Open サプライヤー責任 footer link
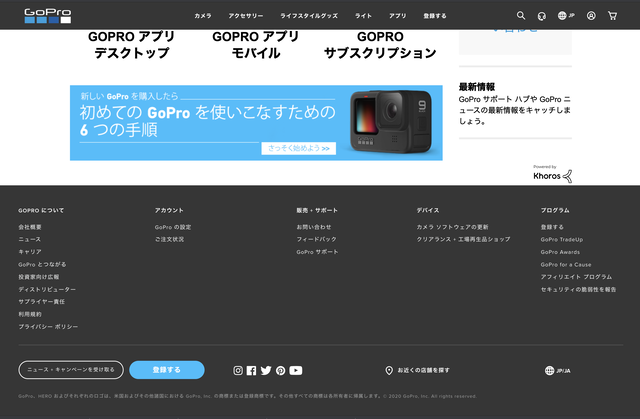The height and width of the screenshot is (419, 640). coord(42,302)
